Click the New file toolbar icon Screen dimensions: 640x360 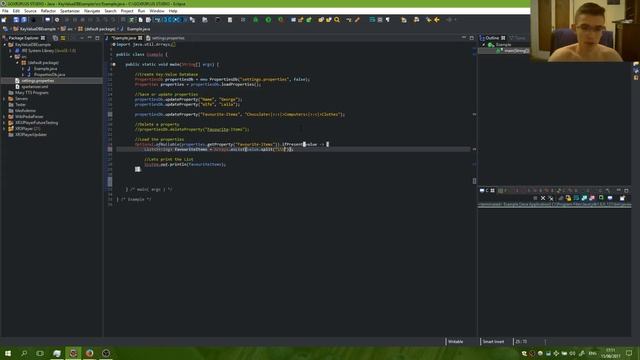coord(4,20)
